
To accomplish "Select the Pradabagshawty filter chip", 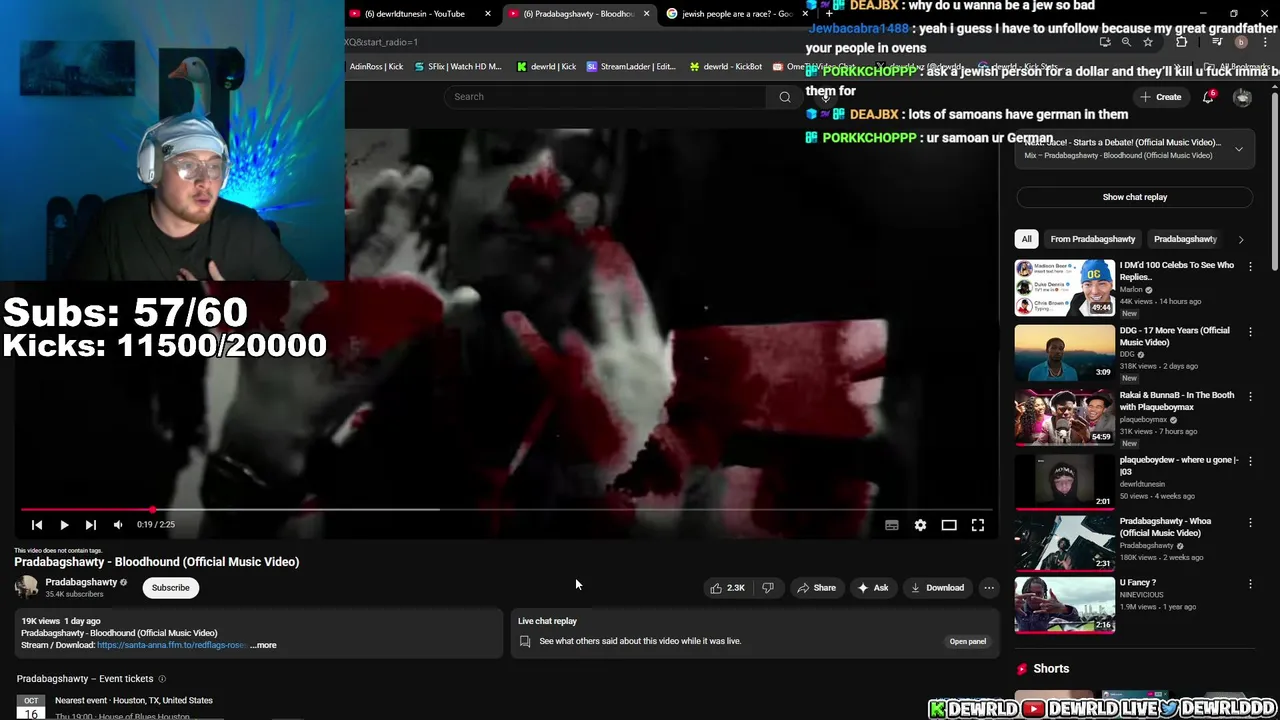I will tap(1185, 239).
